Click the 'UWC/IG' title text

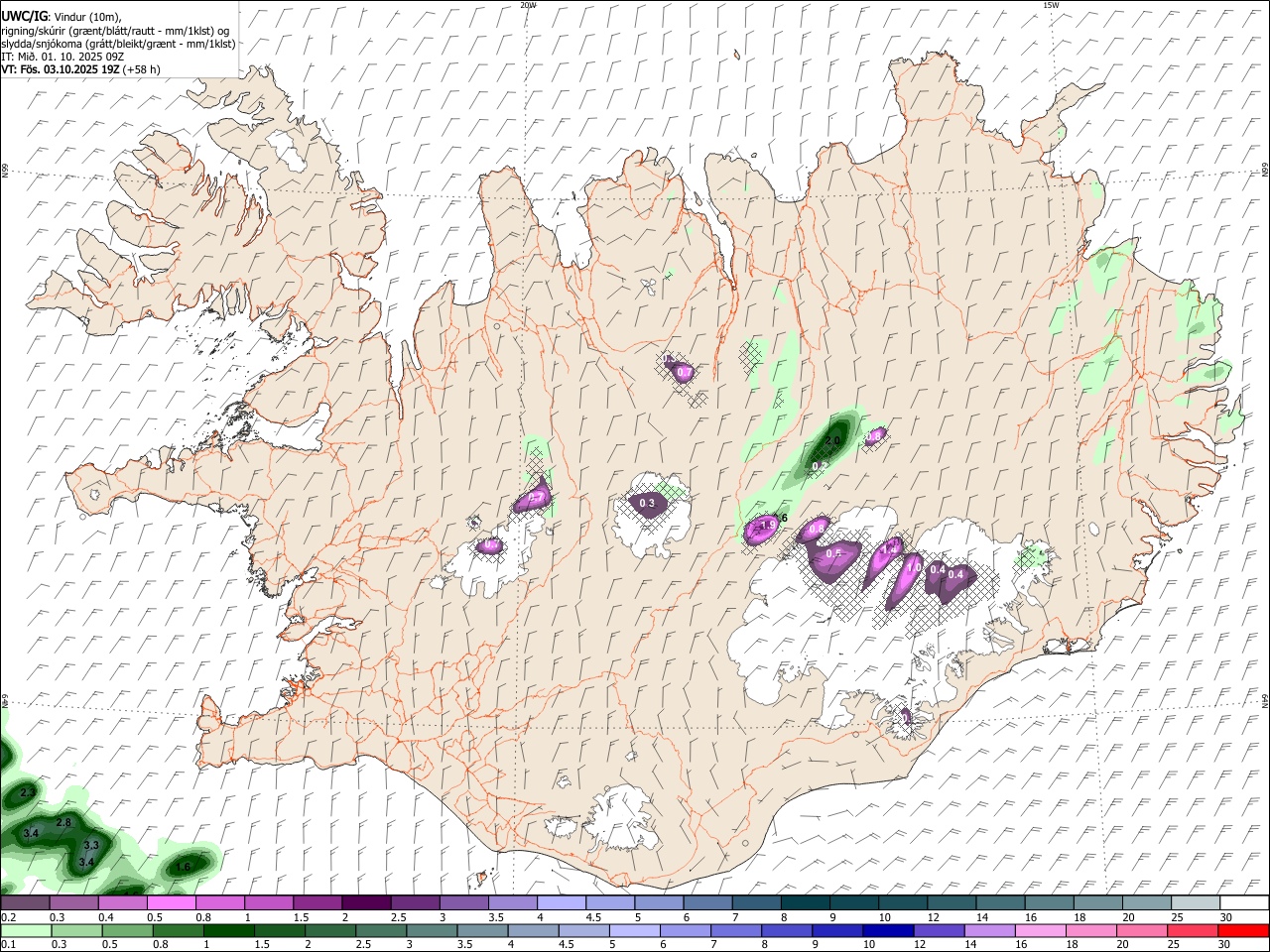[24, 16]
